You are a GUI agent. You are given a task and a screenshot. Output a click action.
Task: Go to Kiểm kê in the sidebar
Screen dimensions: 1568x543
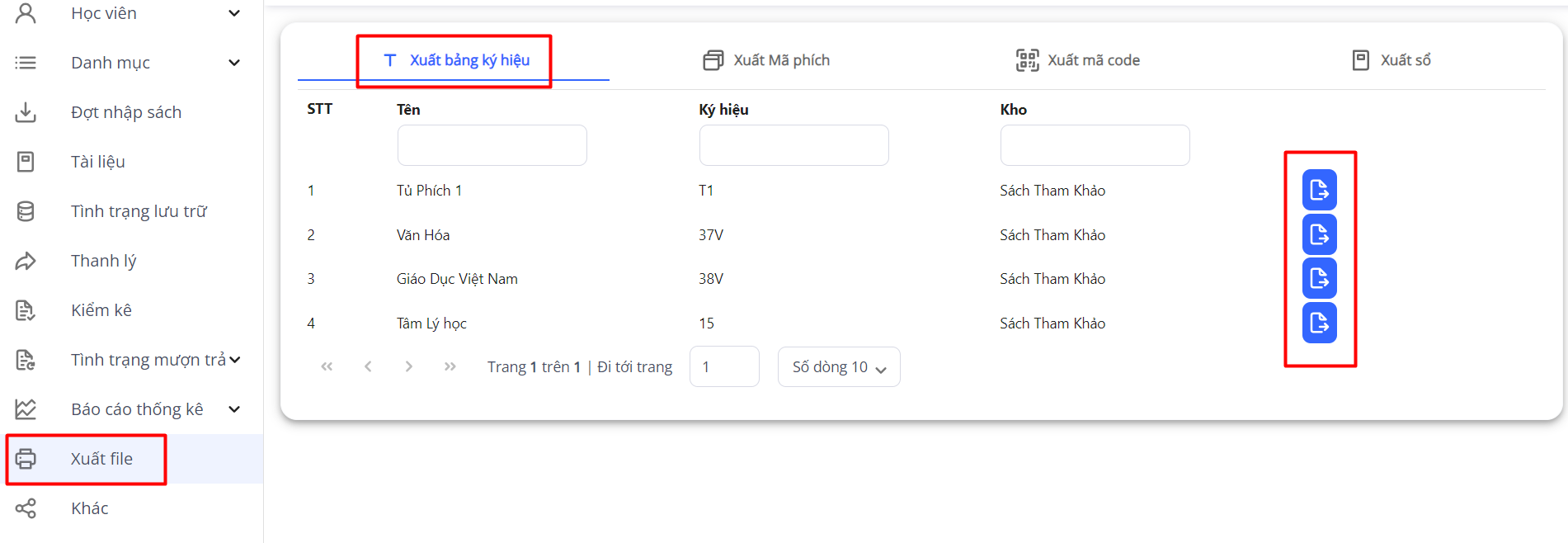tap(101, 310)
